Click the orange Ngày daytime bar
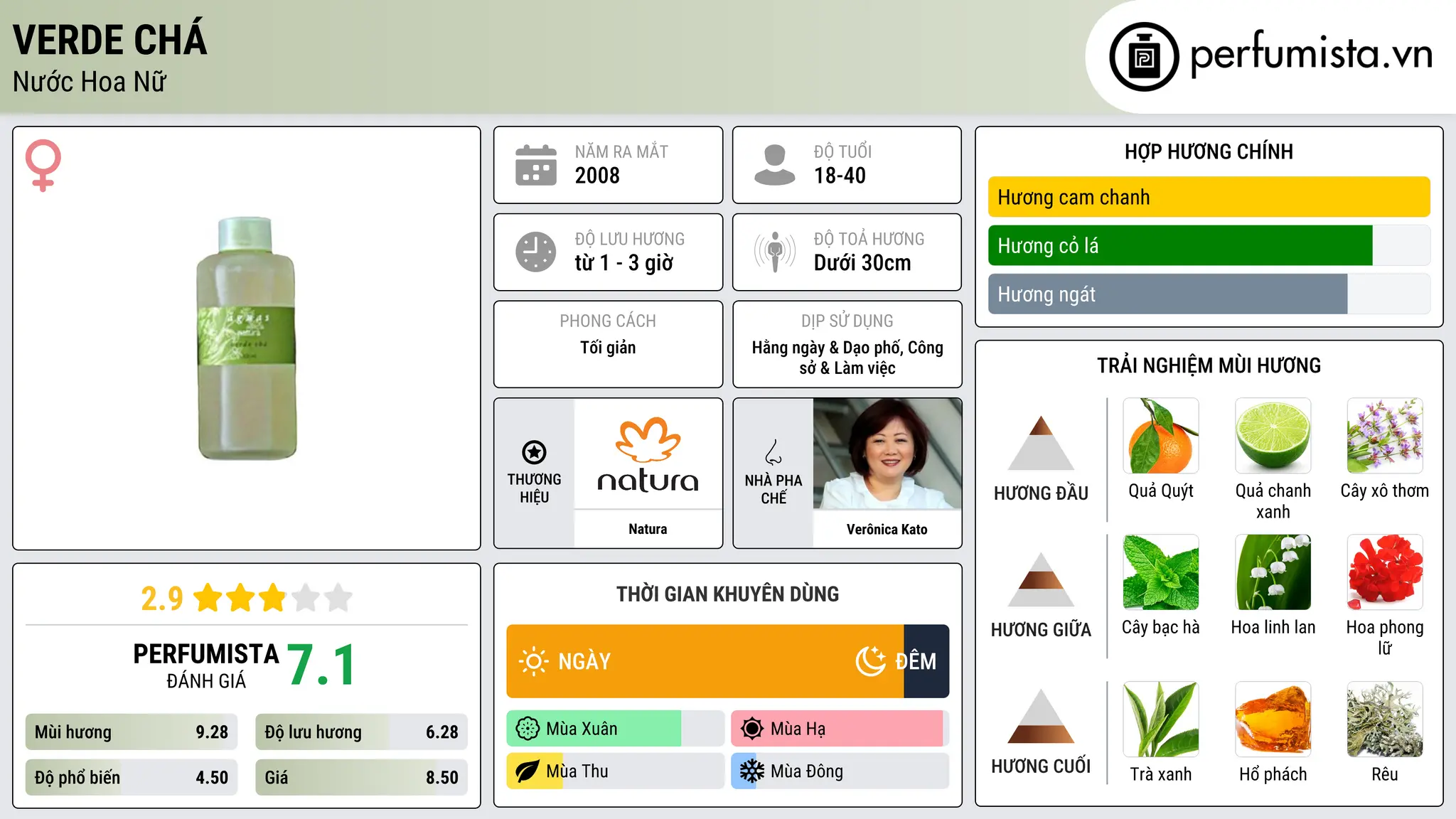Viewport: 1456px width, 819px height. pos(705,661)
